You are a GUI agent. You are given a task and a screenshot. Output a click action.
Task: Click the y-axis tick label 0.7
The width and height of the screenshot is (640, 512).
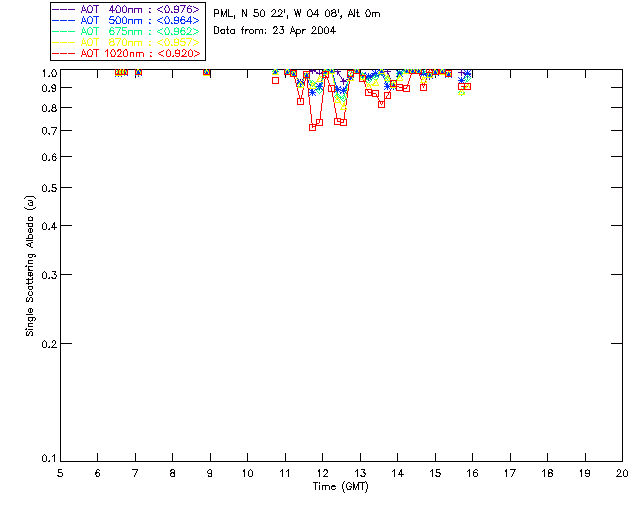[x=49, y=131]
